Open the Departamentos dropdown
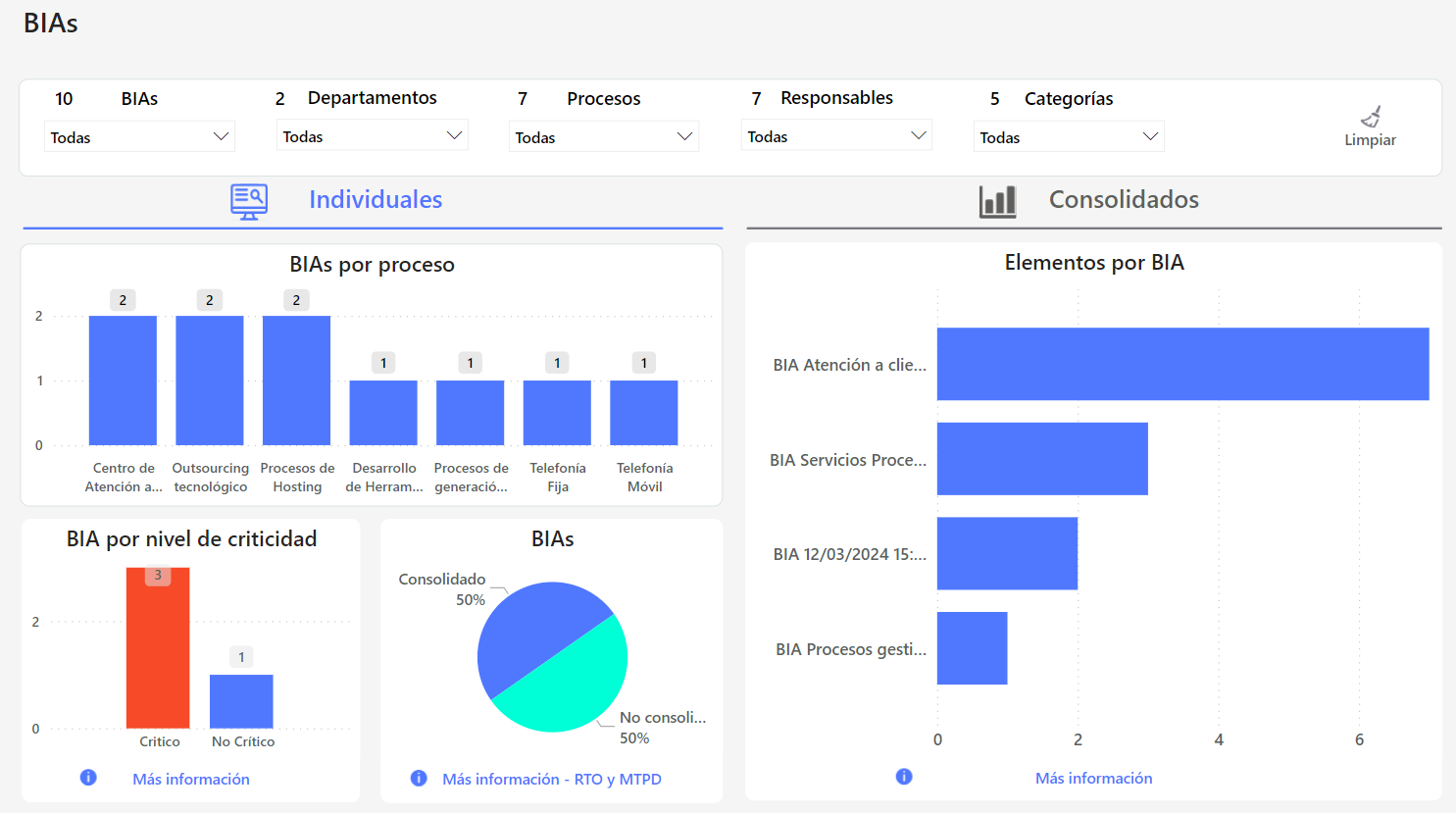 pyautogui.click(x=372, y=136)
